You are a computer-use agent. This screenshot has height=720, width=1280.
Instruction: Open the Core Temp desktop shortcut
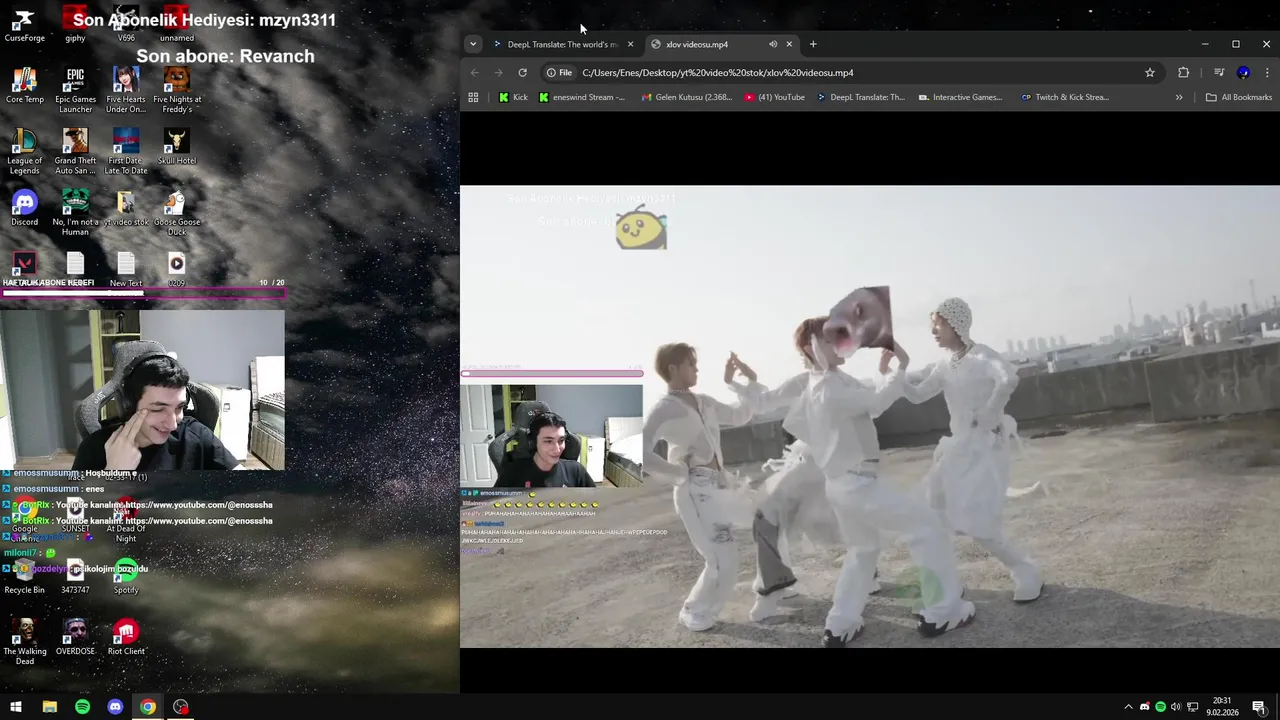pyautogui.click(x=24, y=86)
